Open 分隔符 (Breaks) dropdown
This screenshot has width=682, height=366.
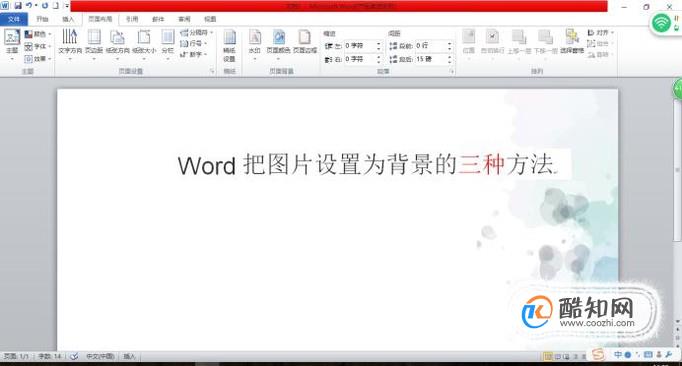(x=197, y=33)
